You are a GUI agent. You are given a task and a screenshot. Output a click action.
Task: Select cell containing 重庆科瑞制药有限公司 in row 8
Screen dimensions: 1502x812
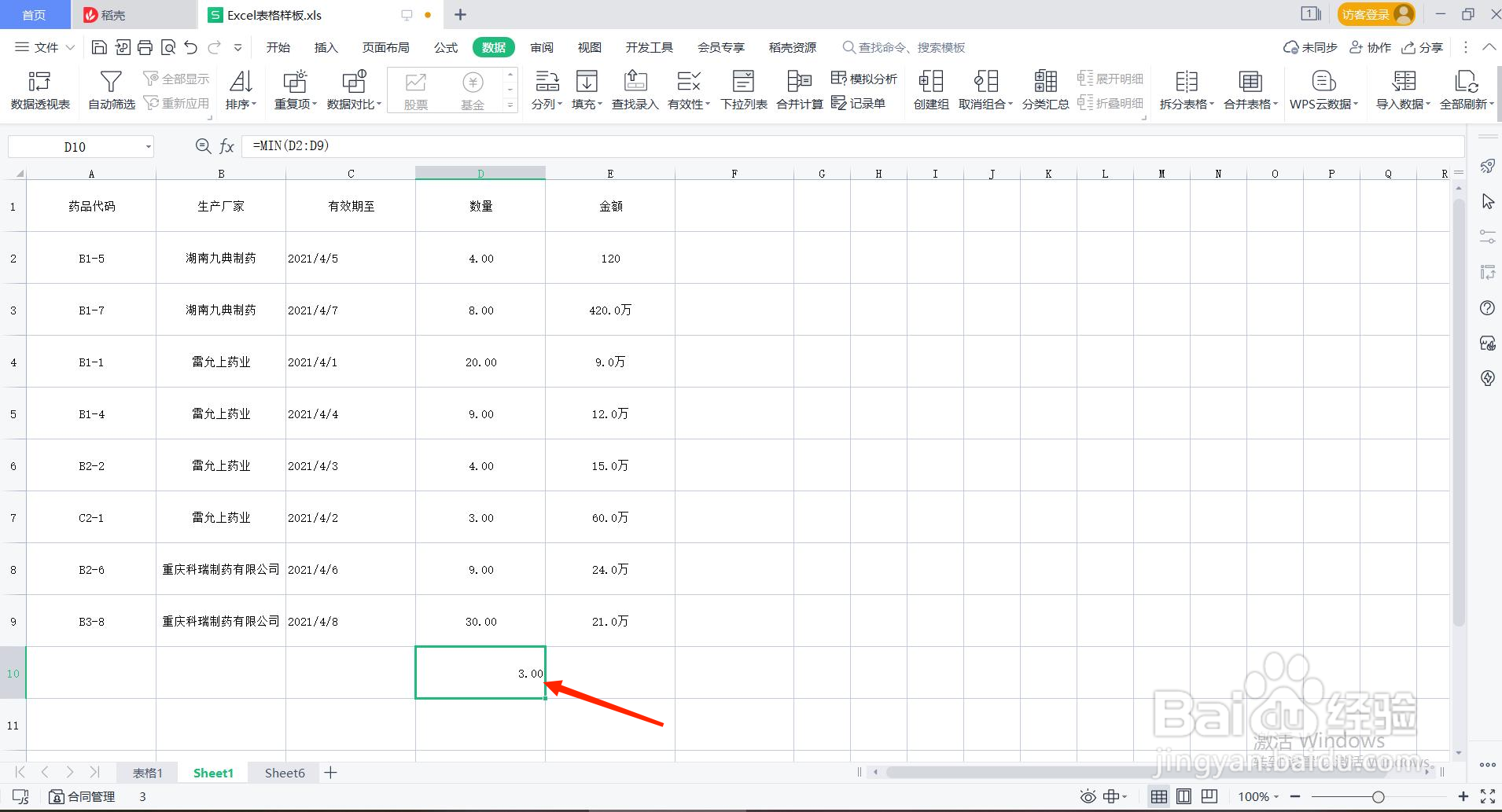(221, 569)
